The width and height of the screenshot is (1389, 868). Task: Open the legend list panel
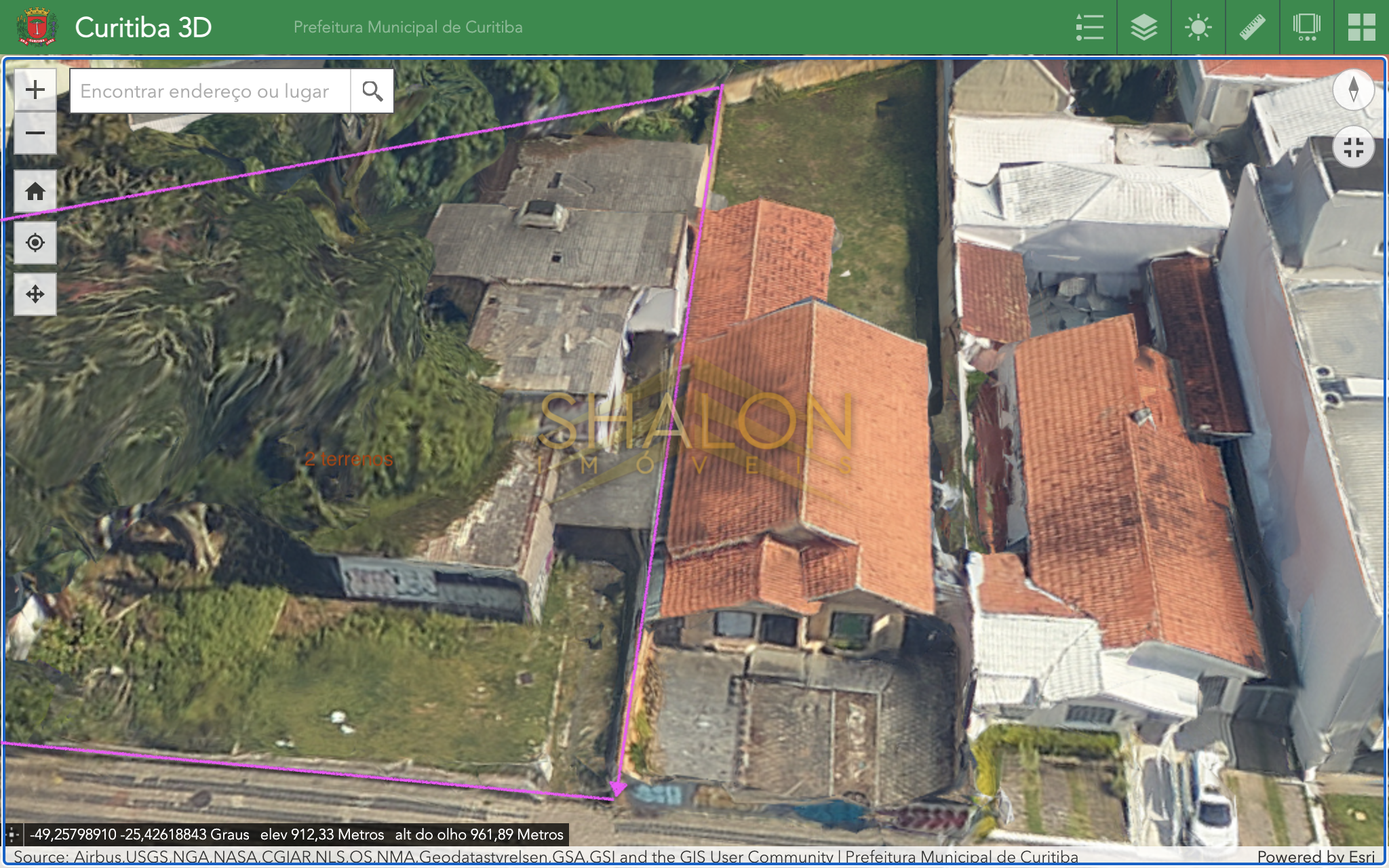click(x=1089, y=28)
